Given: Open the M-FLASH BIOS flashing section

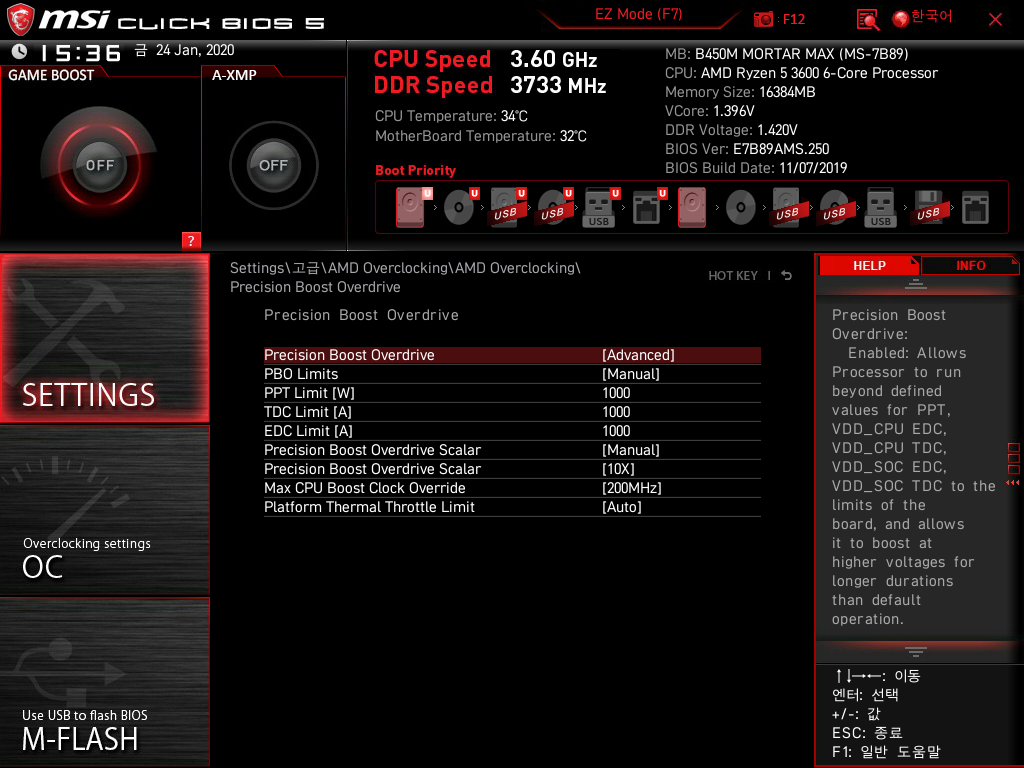Looking at the screenshot, I should (x=104, y=682).
